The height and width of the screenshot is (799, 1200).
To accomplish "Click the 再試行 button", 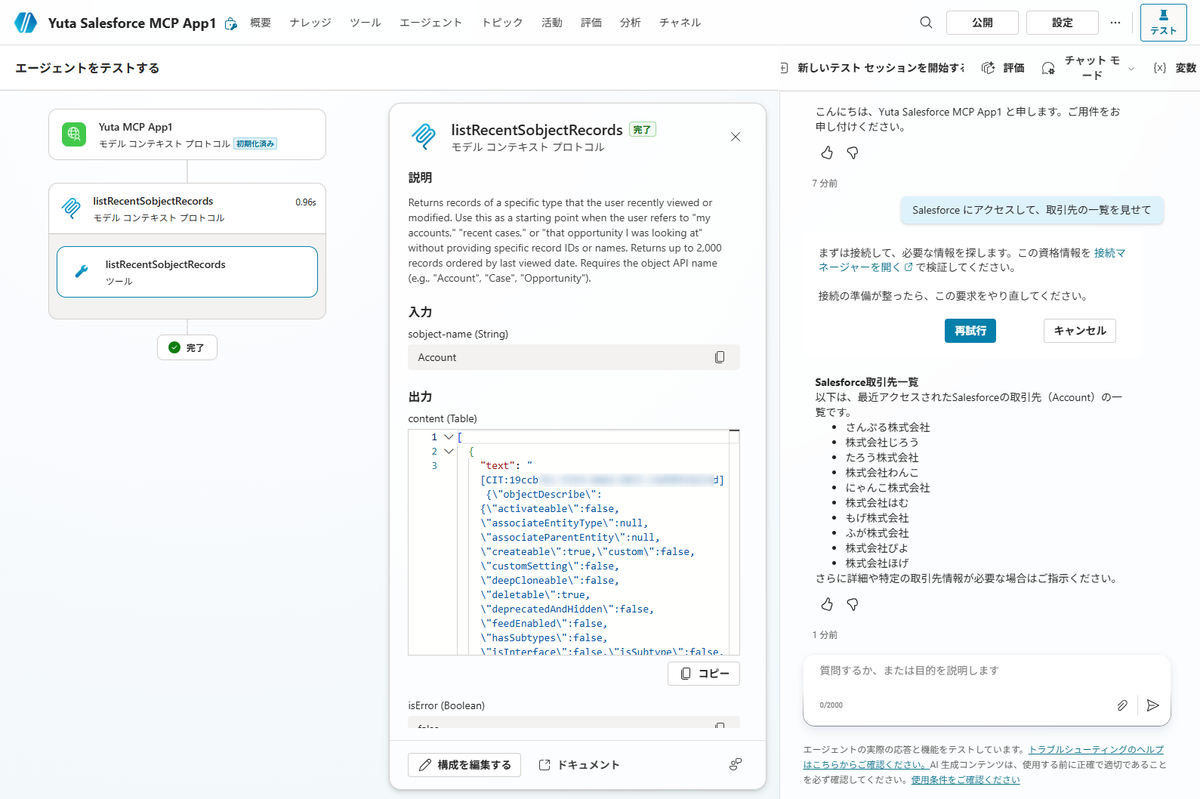I will pos(970,331).
